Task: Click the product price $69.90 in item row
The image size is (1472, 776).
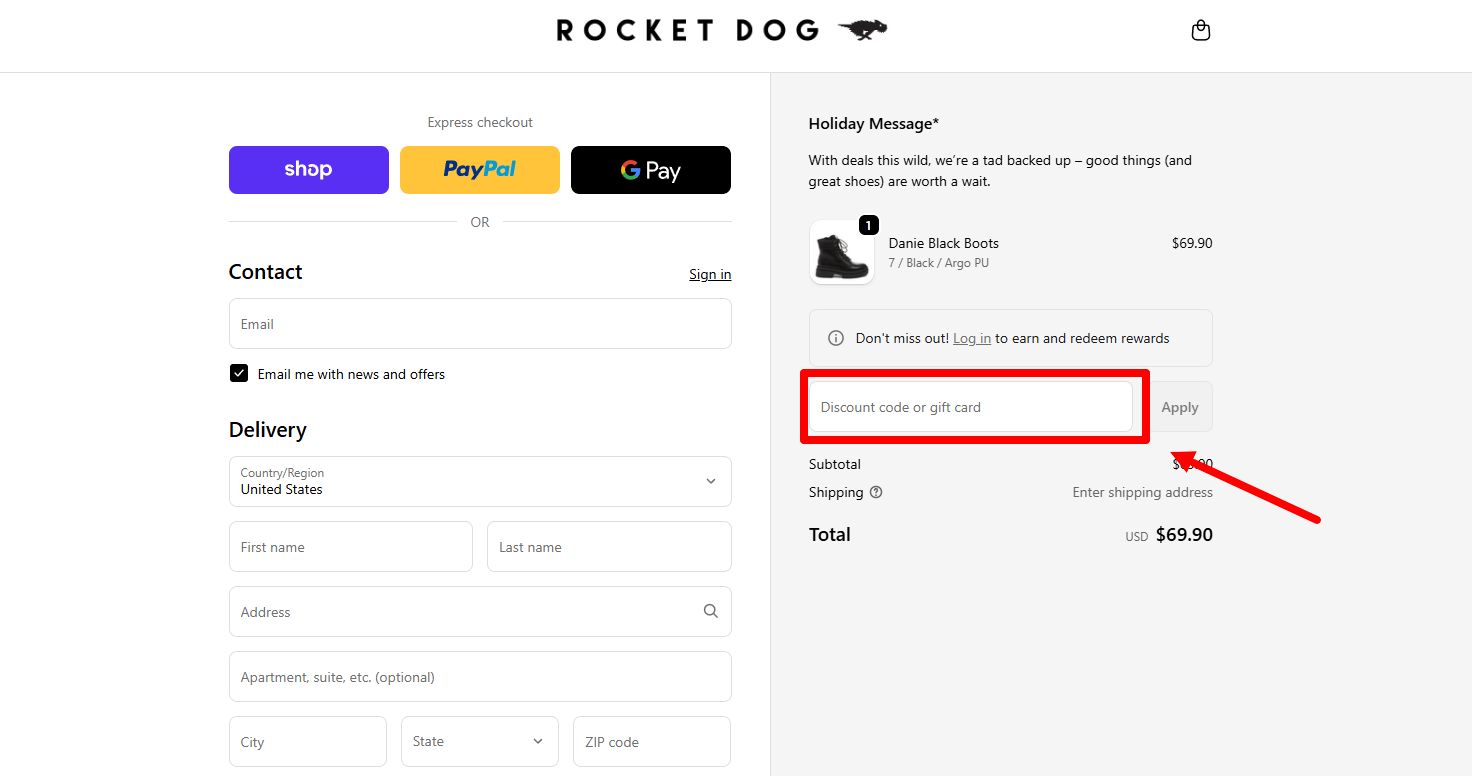Action: (x=1192, y=243)
